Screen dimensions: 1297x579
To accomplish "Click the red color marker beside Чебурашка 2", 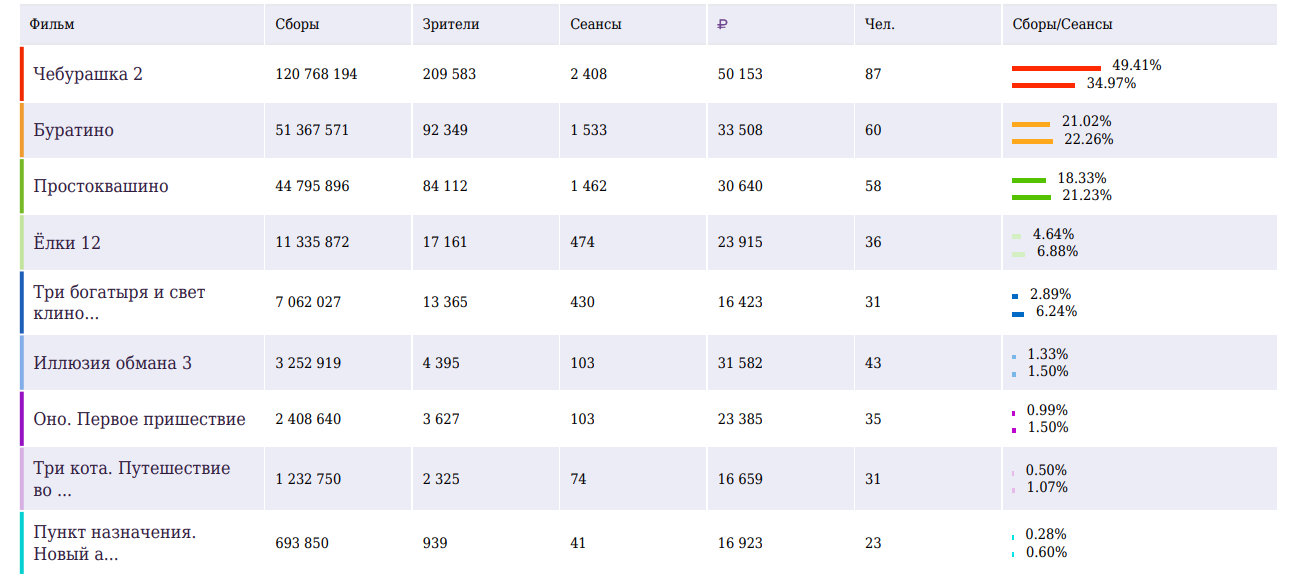I will (22, 74).
